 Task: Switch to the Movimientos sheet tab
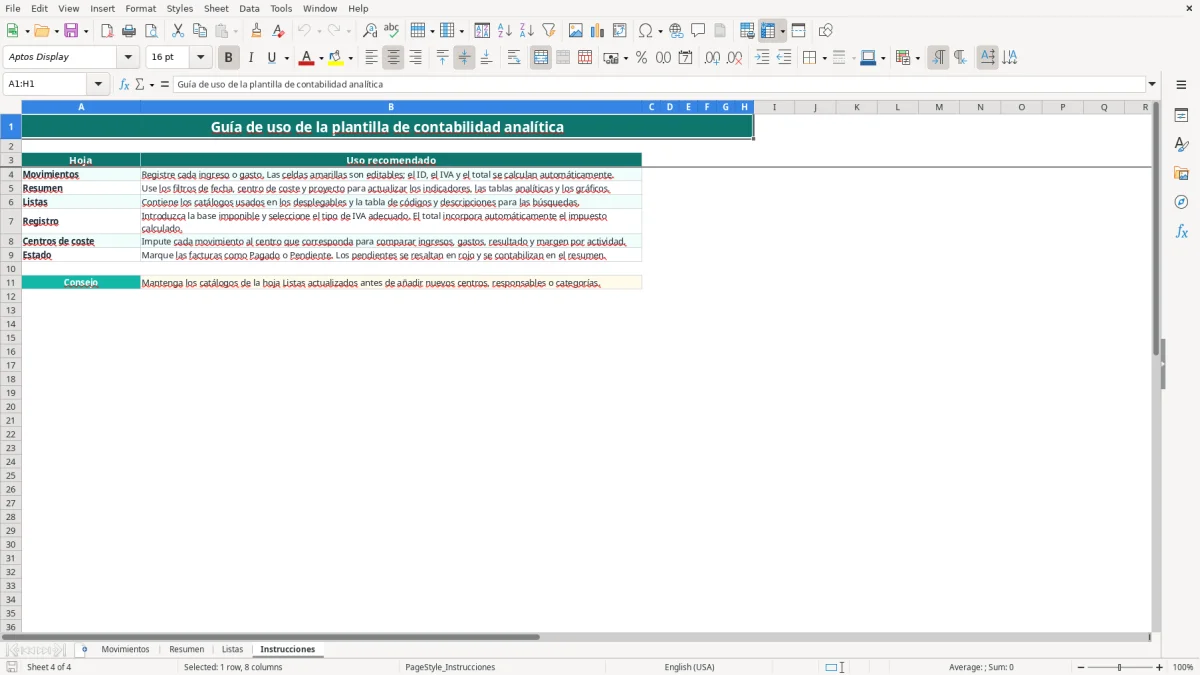(x=125, y=650)
